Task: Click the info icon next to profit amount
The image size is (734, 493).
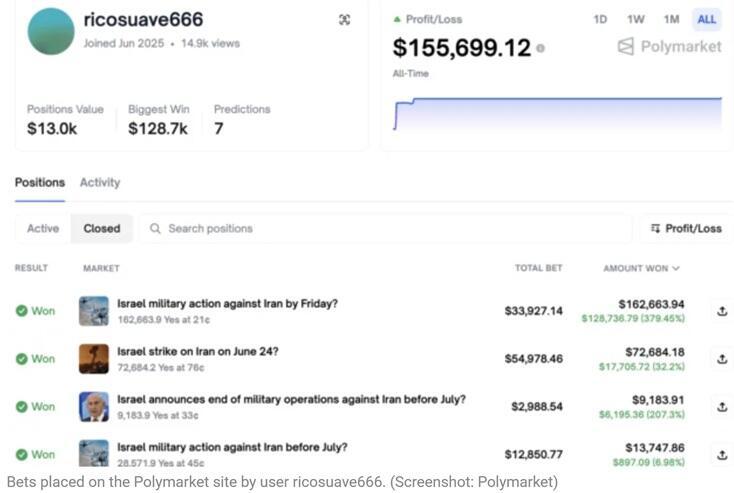Action: 541,48
